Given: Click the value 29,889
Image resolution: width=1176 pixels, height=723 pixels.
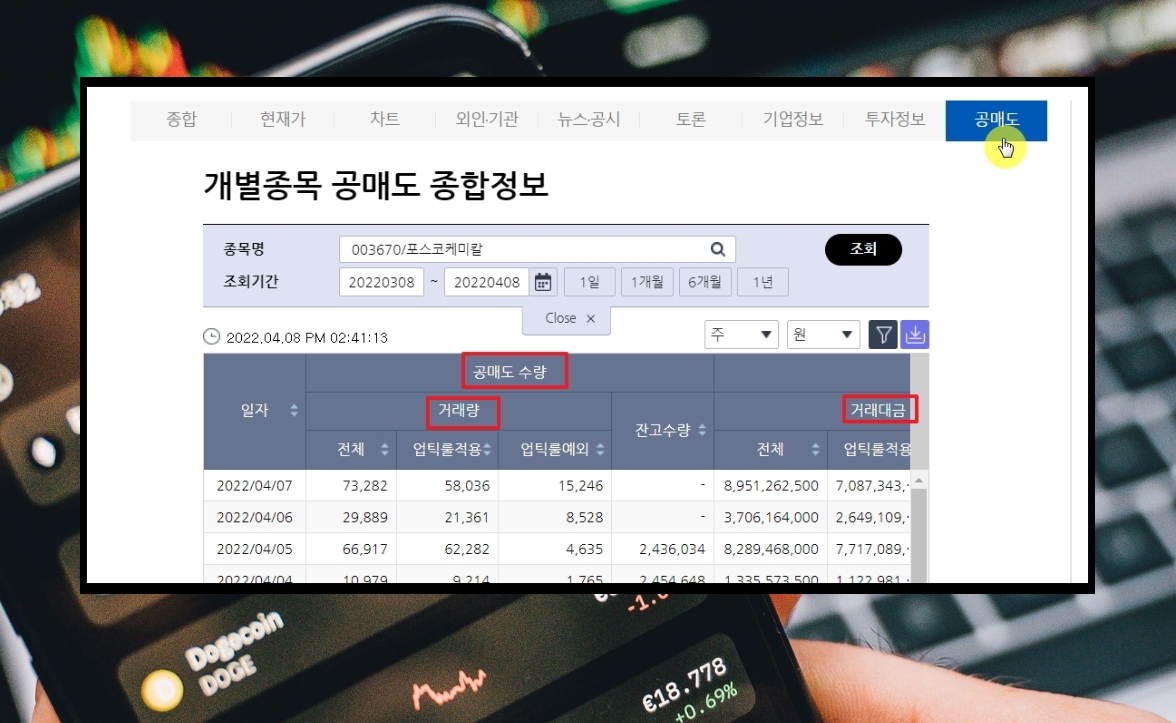Looking at the screenshot, I should 364,518.
